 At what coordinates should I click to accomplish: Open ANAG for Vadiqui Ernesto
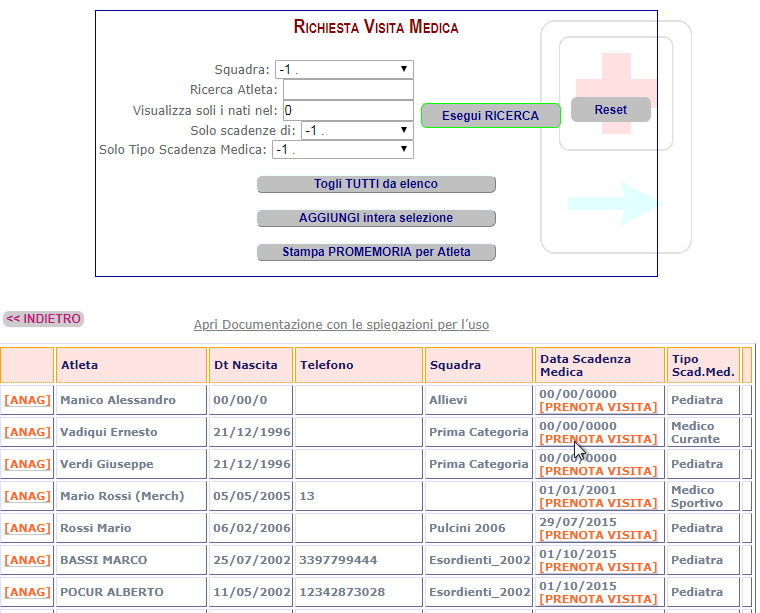[27, 432]
